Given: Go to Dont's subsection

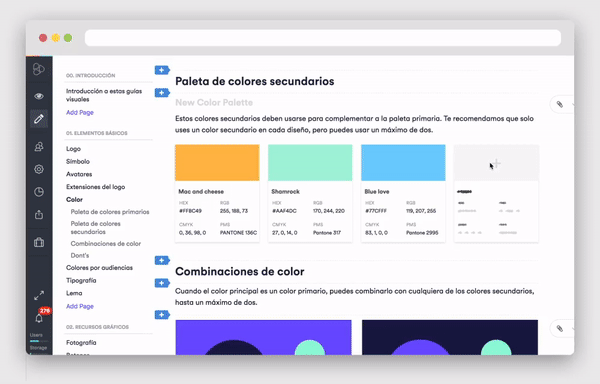Looking at the screenshot, I should (x=80, y=255).
